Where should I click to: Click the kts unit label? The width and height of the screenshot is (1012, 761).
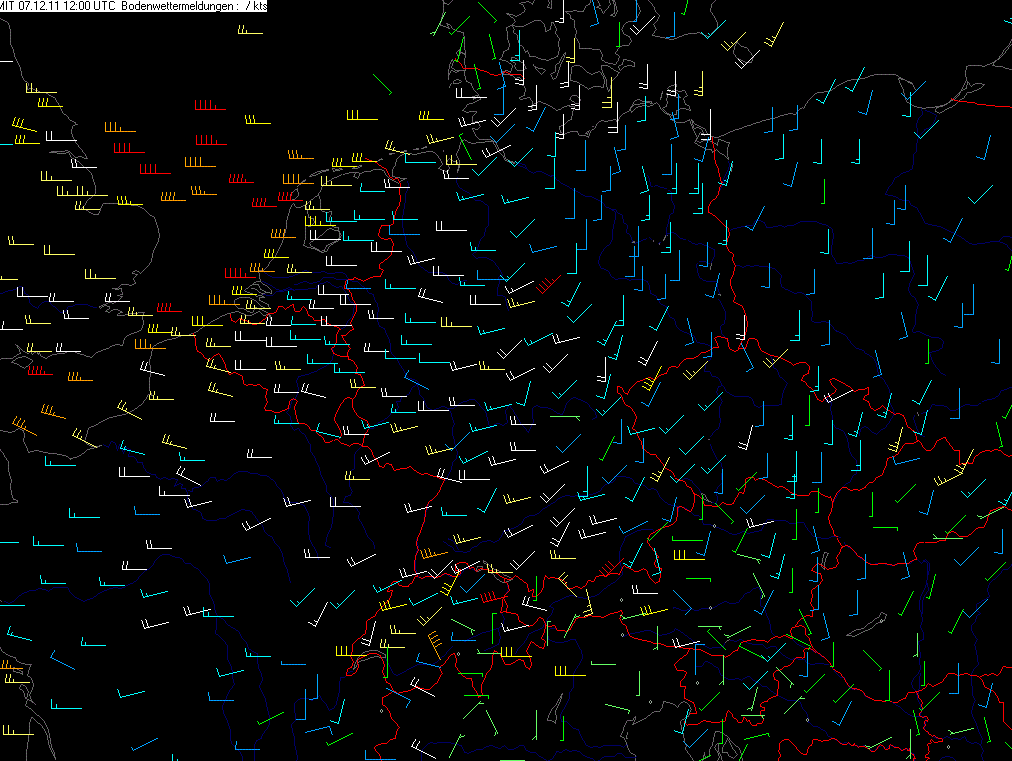[262, 6]
